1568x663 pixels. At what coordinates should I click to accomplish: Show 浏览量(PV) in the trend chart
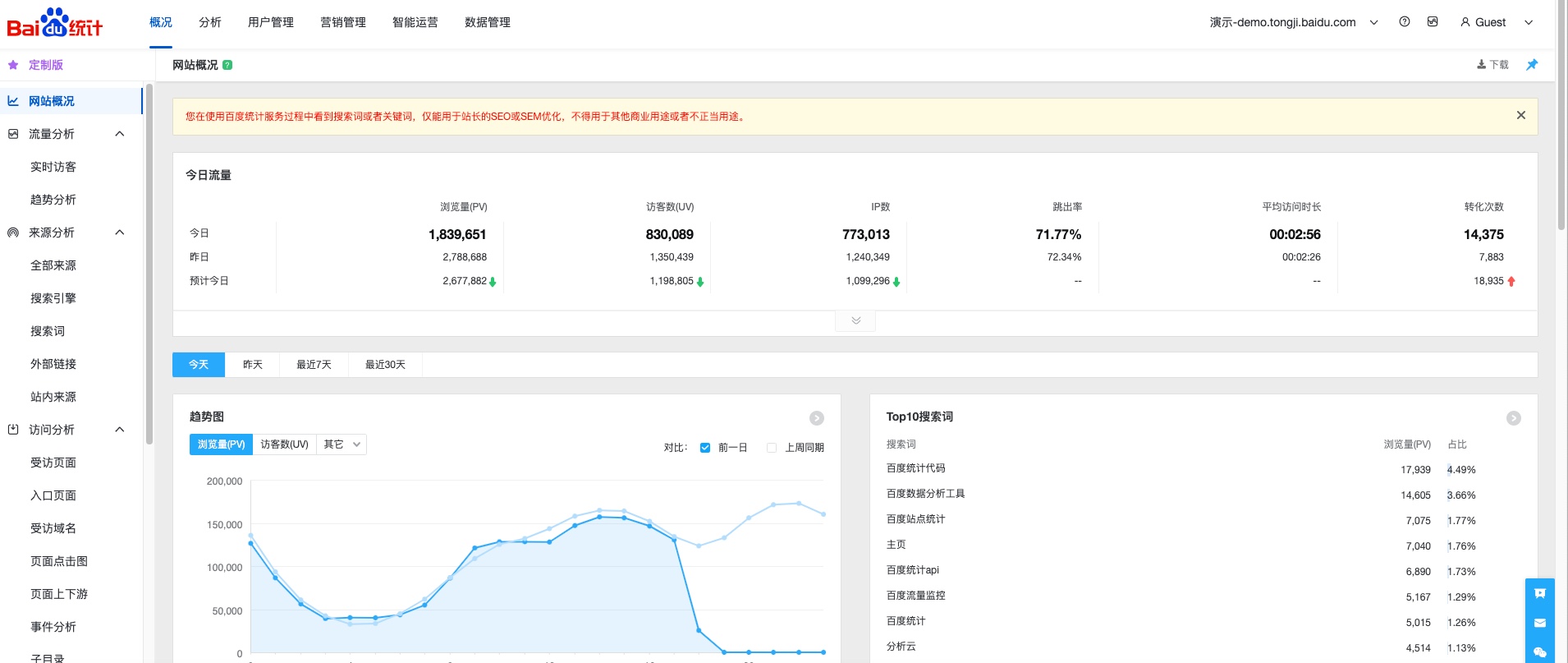pos(221,444)
